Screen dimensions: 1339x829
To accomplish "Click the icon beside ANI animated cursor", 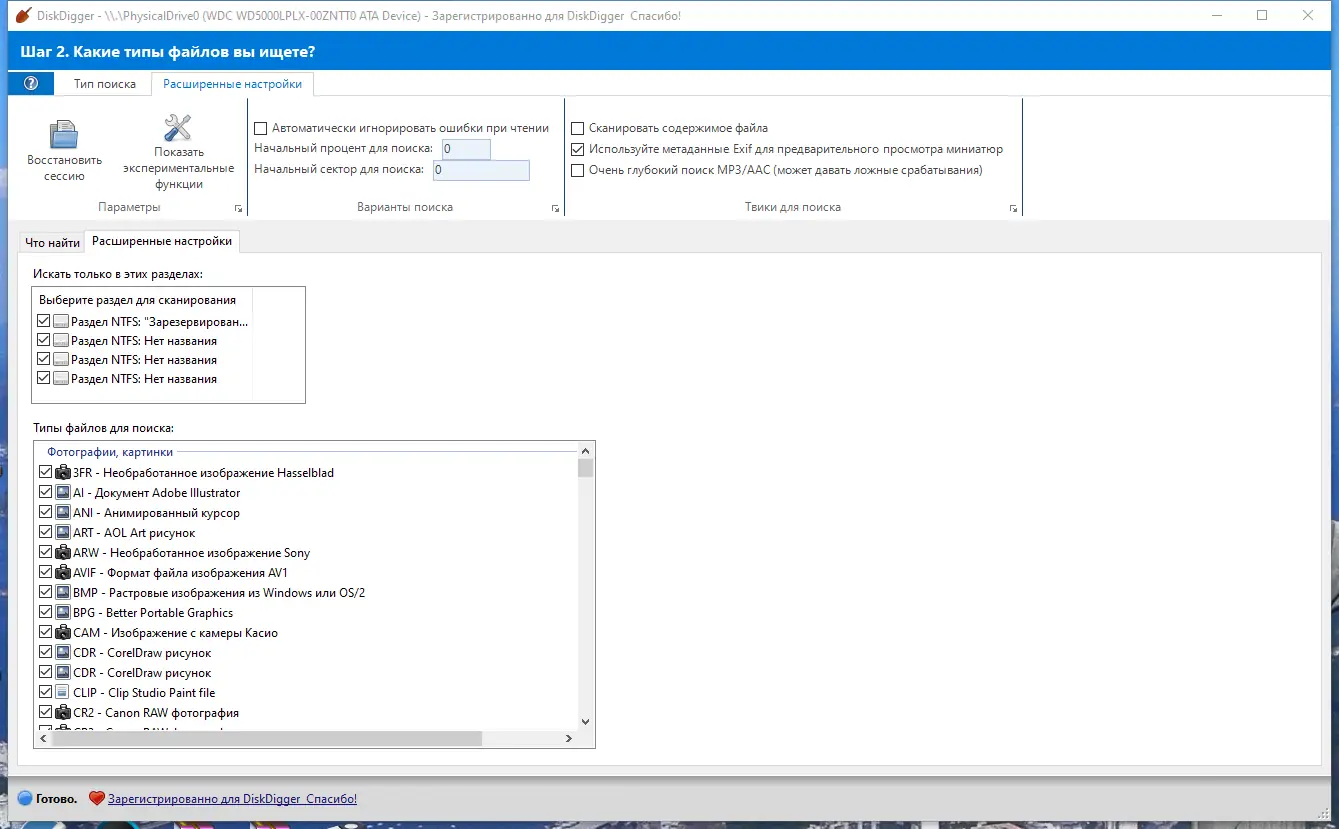I will pyautogui.click(x=63, y=512).
